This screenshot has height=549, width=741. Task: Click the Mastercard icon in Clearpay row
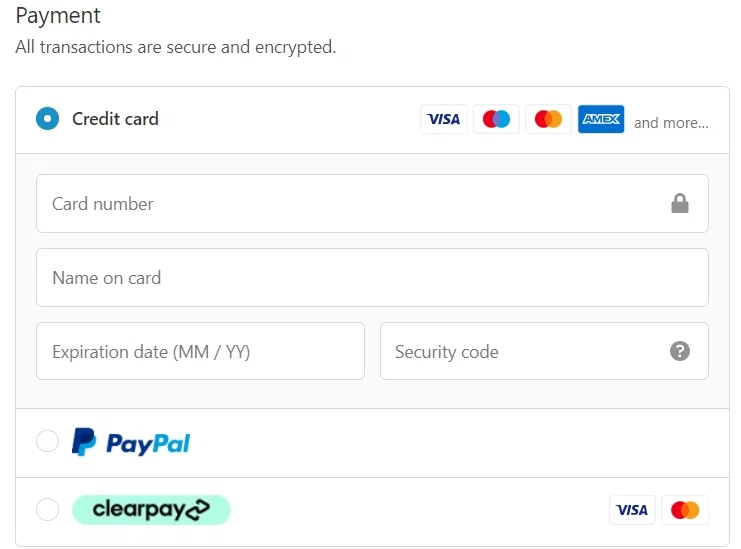[685, 510]
